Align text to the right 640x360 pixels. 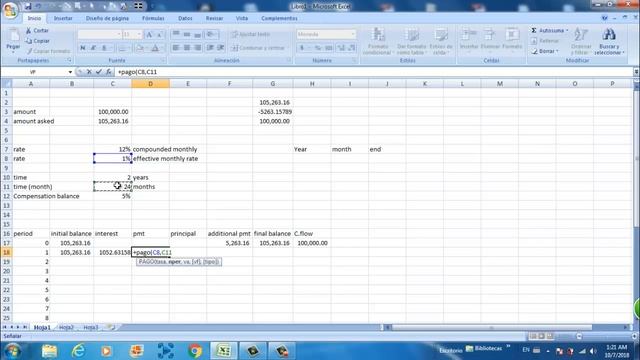[198, 48]
